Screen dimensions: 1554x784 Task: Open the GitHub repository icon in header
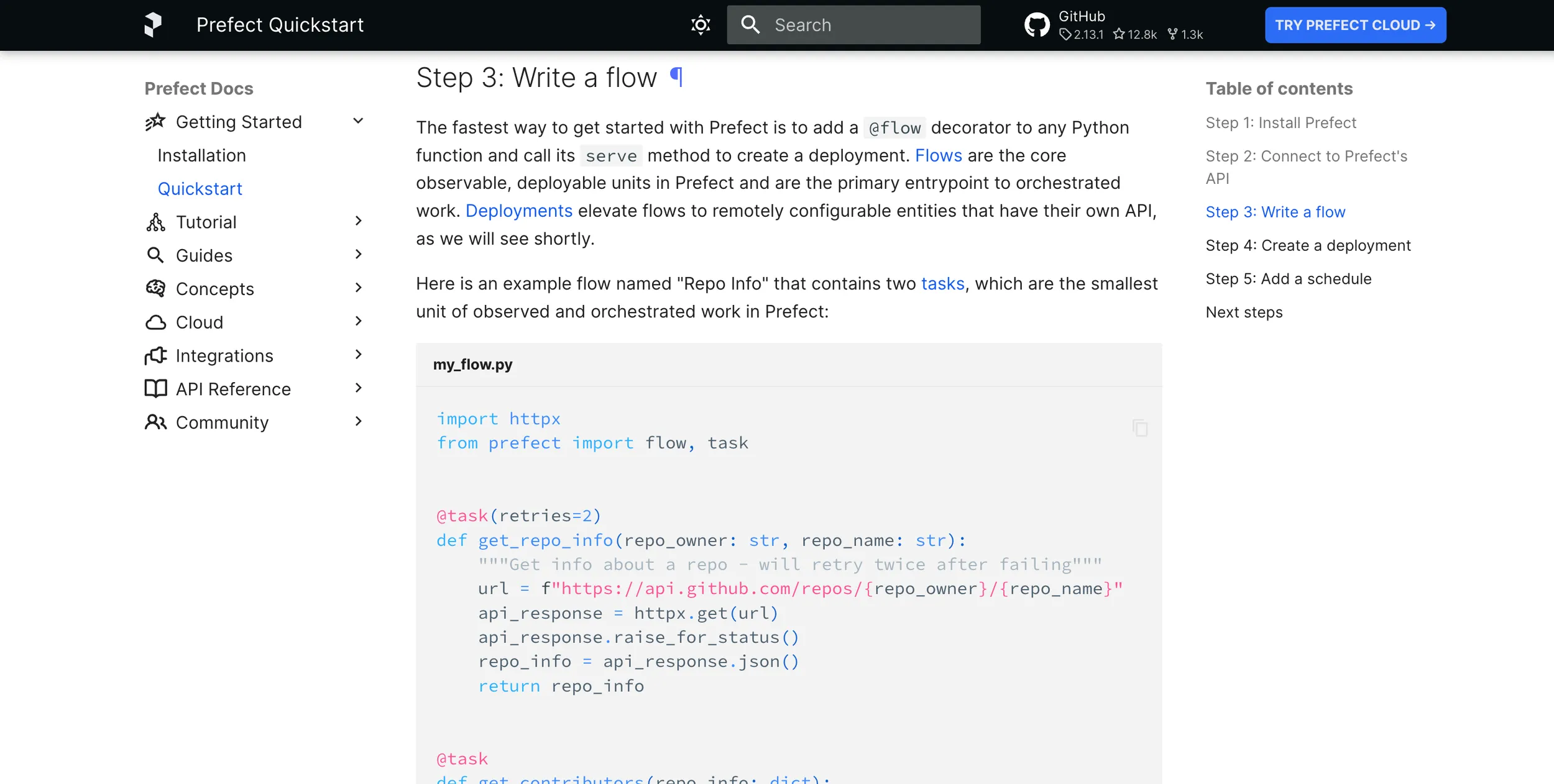click(x=1036, y=24)
